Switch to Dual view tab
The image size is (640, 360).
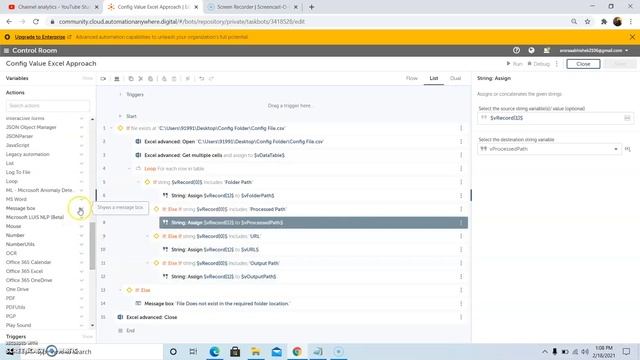point(455,78)
